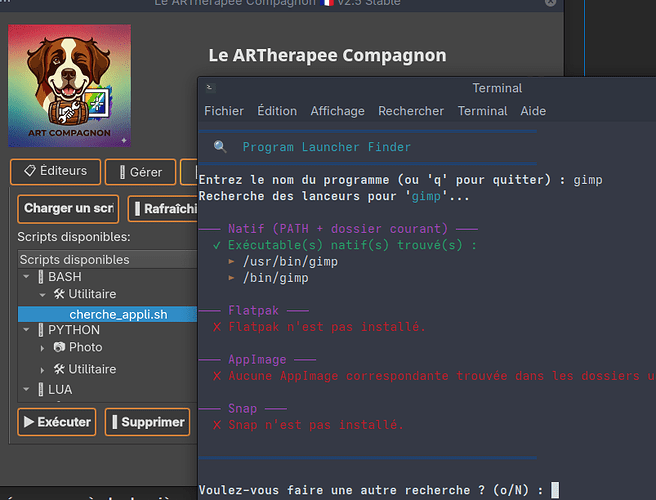Close the ARTherapee Compagnon window
The height and width of the screenshot is (500, 656).
coord(551,2)
